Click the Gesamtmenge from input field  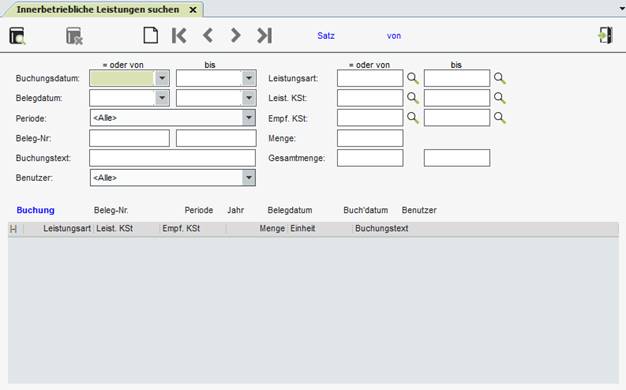(x=370, y=158)
